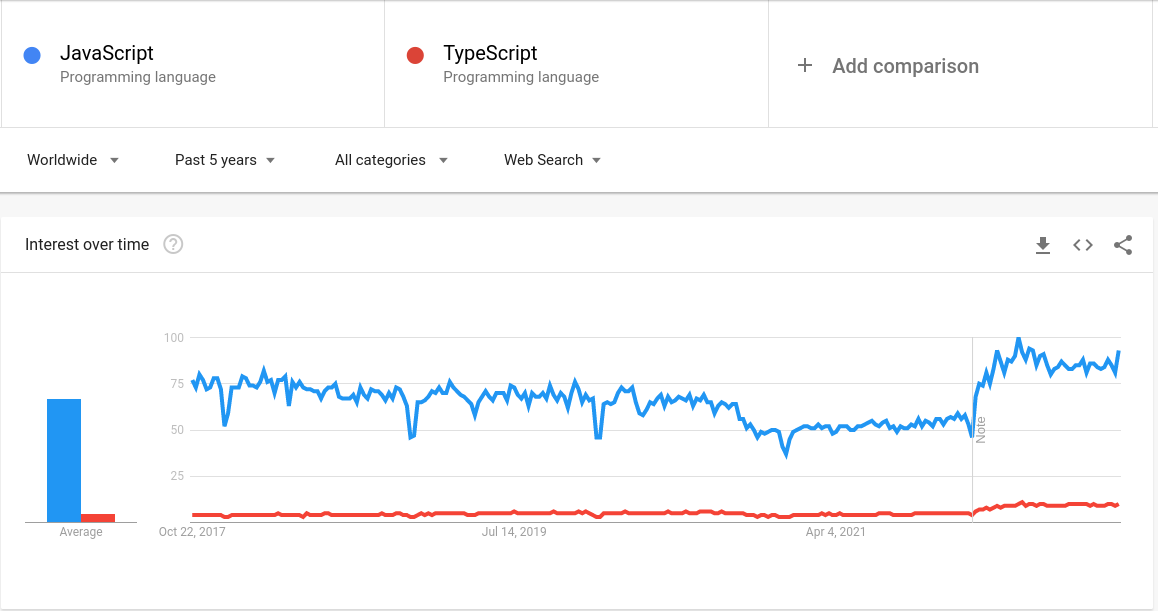Select the red TypeScript average bar
The height and width of the screenshot is (611, 1158).
click(x=98, y=518)
